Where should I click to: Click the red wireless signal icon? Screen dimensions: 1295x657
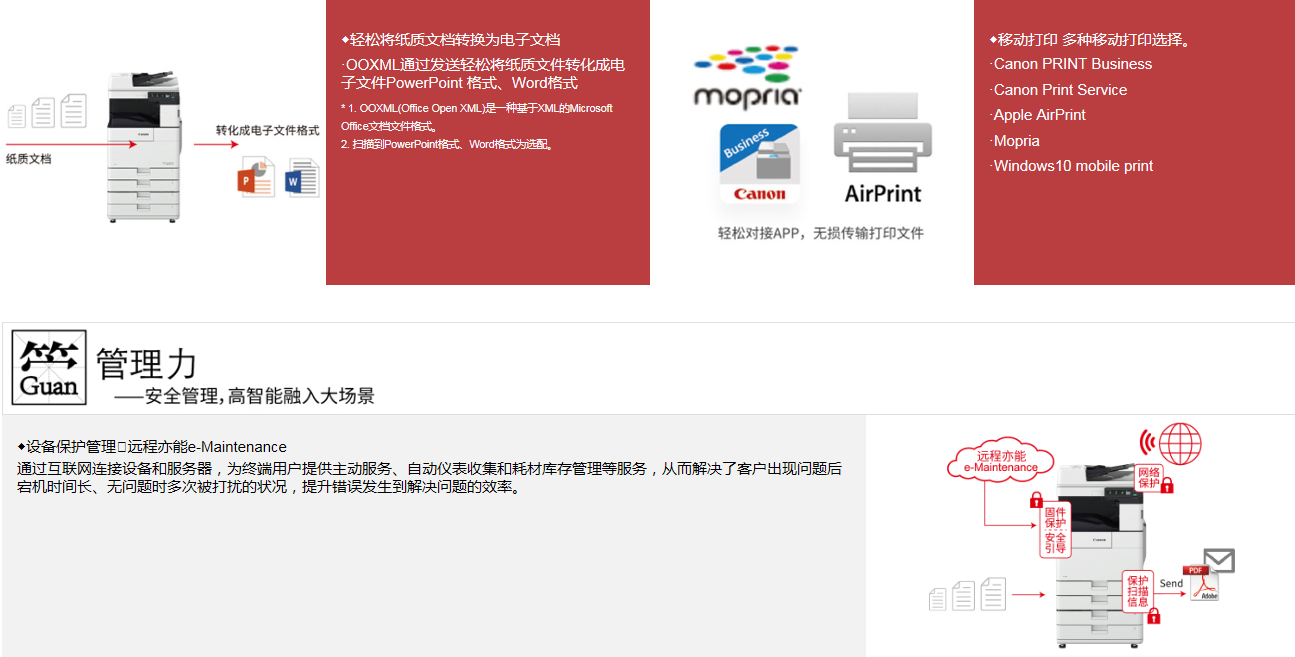click(1147, 442)
